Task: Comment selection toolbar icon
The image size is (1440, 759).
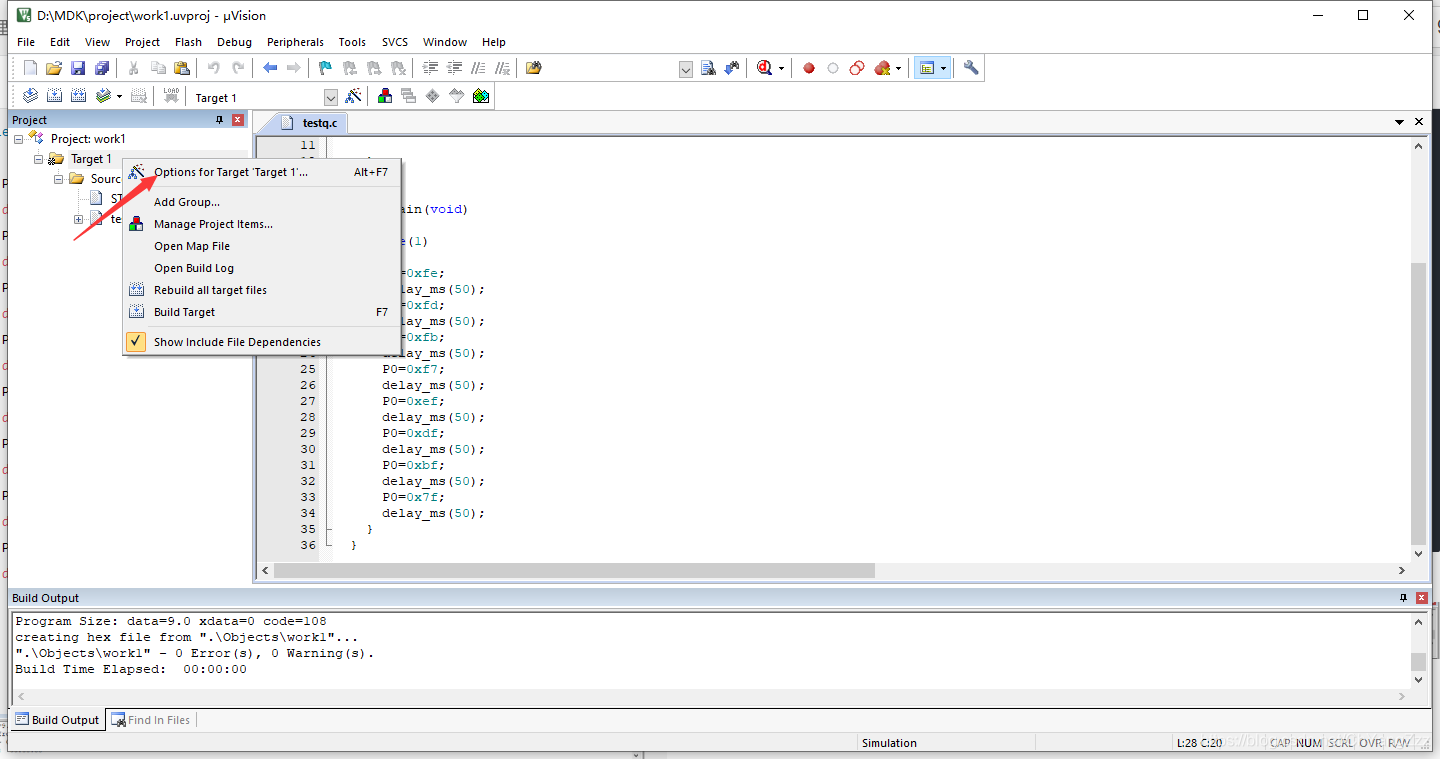Action: point(479,68)
